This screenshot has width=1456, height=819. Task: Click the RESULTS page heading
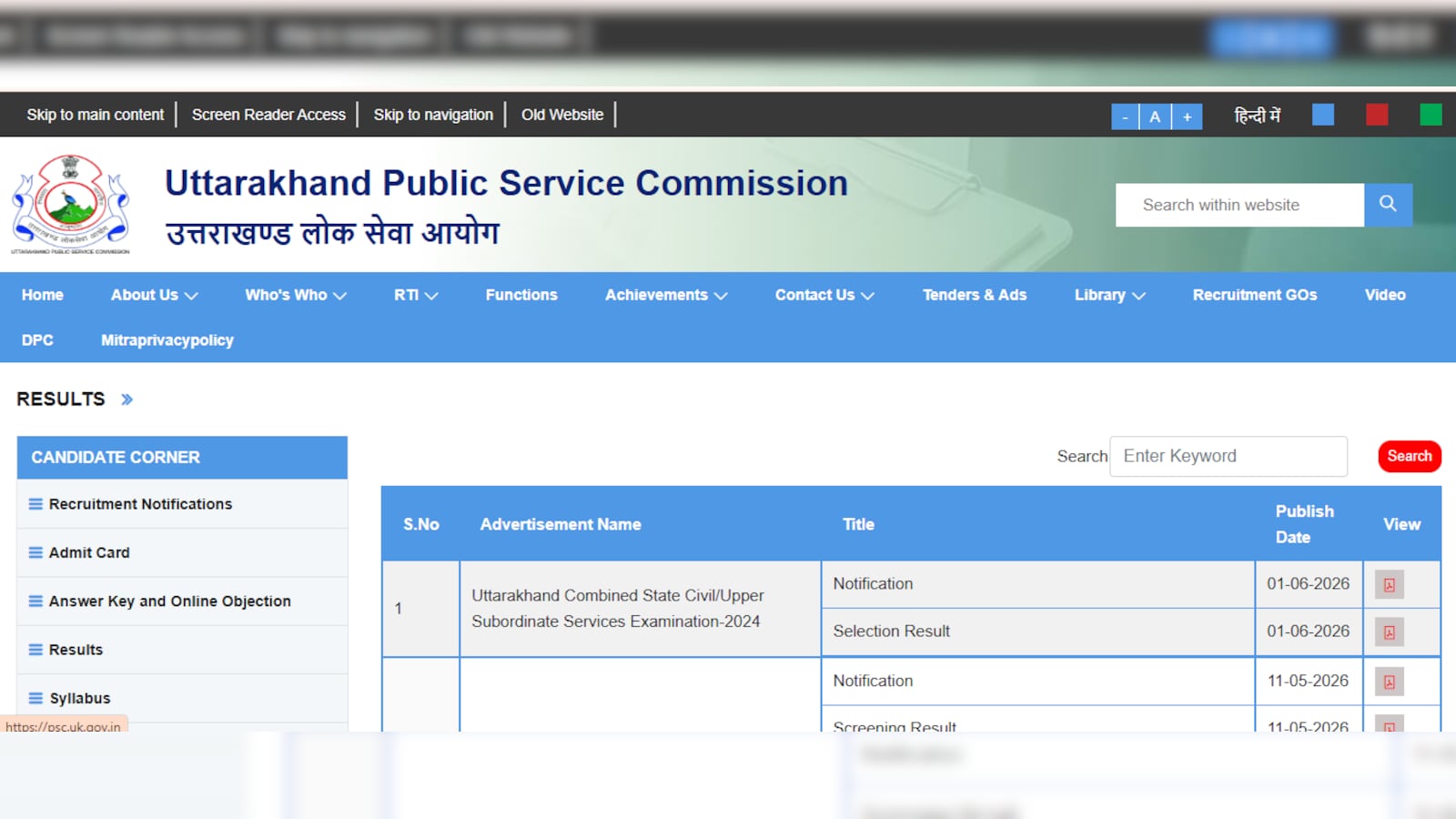(x=61, y=399)
